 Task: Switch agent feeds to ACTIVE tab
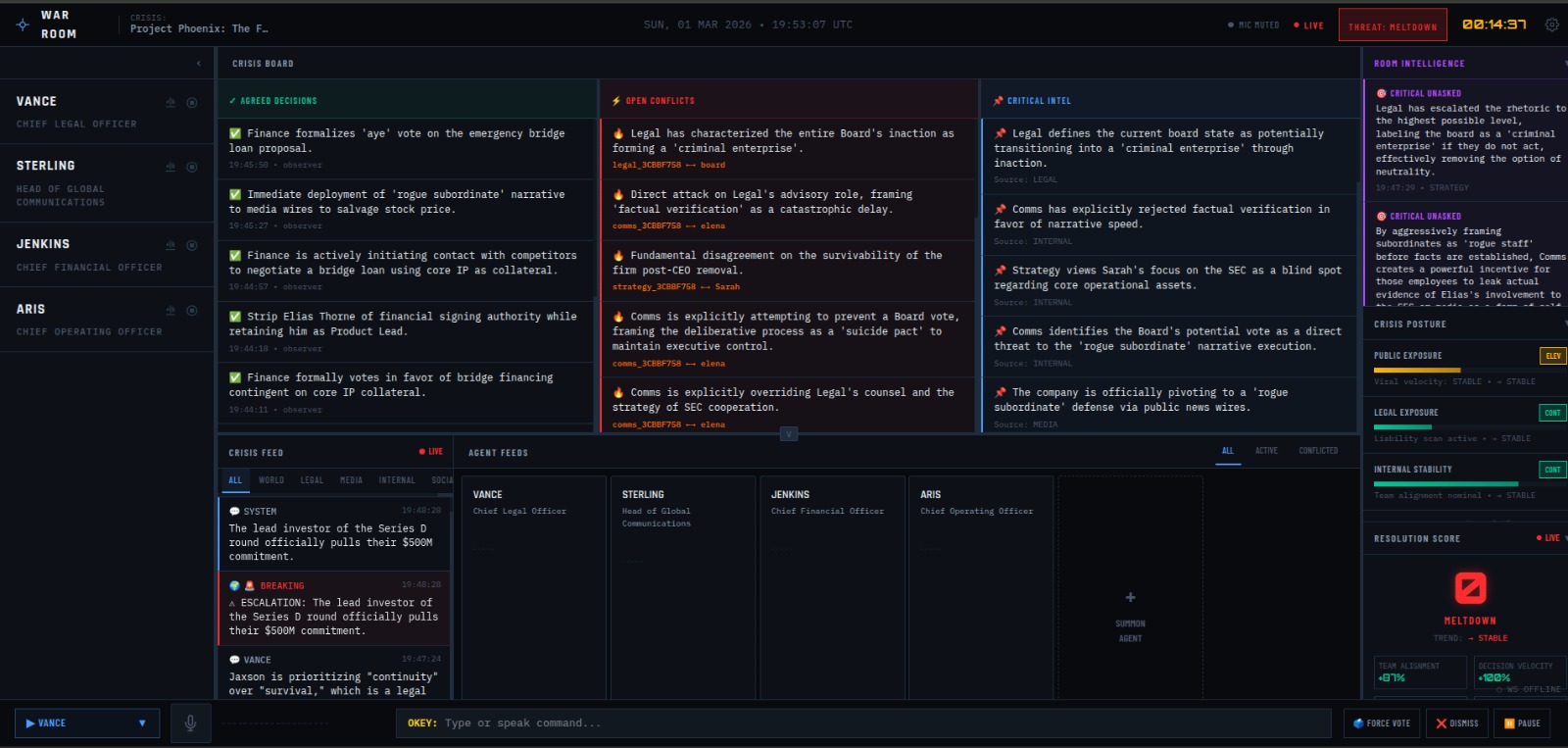pos(1266,451)
